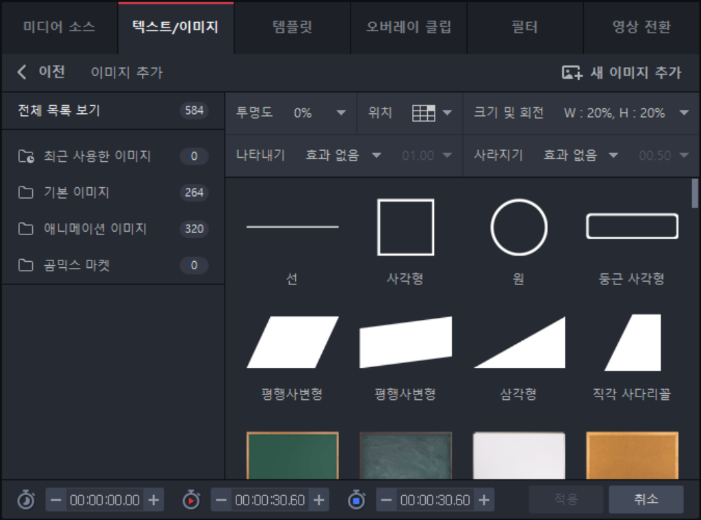Switch to the 템플릿 tab
The image size is (701, 520).
point(292,27)
